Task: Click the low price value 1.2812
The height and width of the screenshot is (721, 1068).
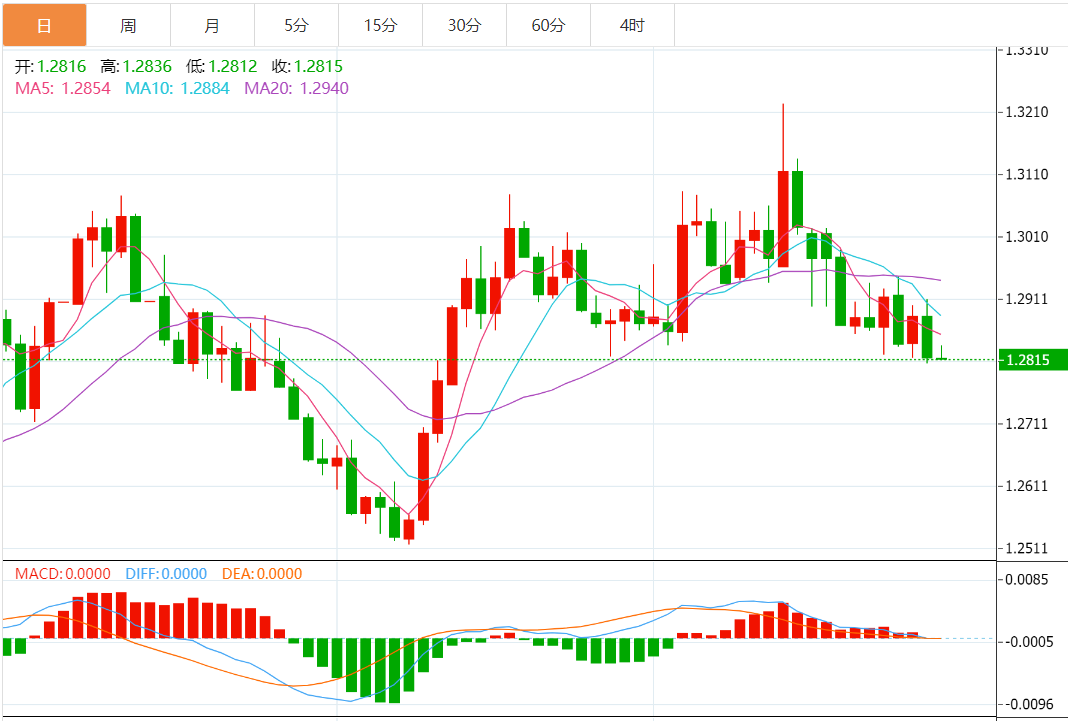Action: click(x=232, y=67)
